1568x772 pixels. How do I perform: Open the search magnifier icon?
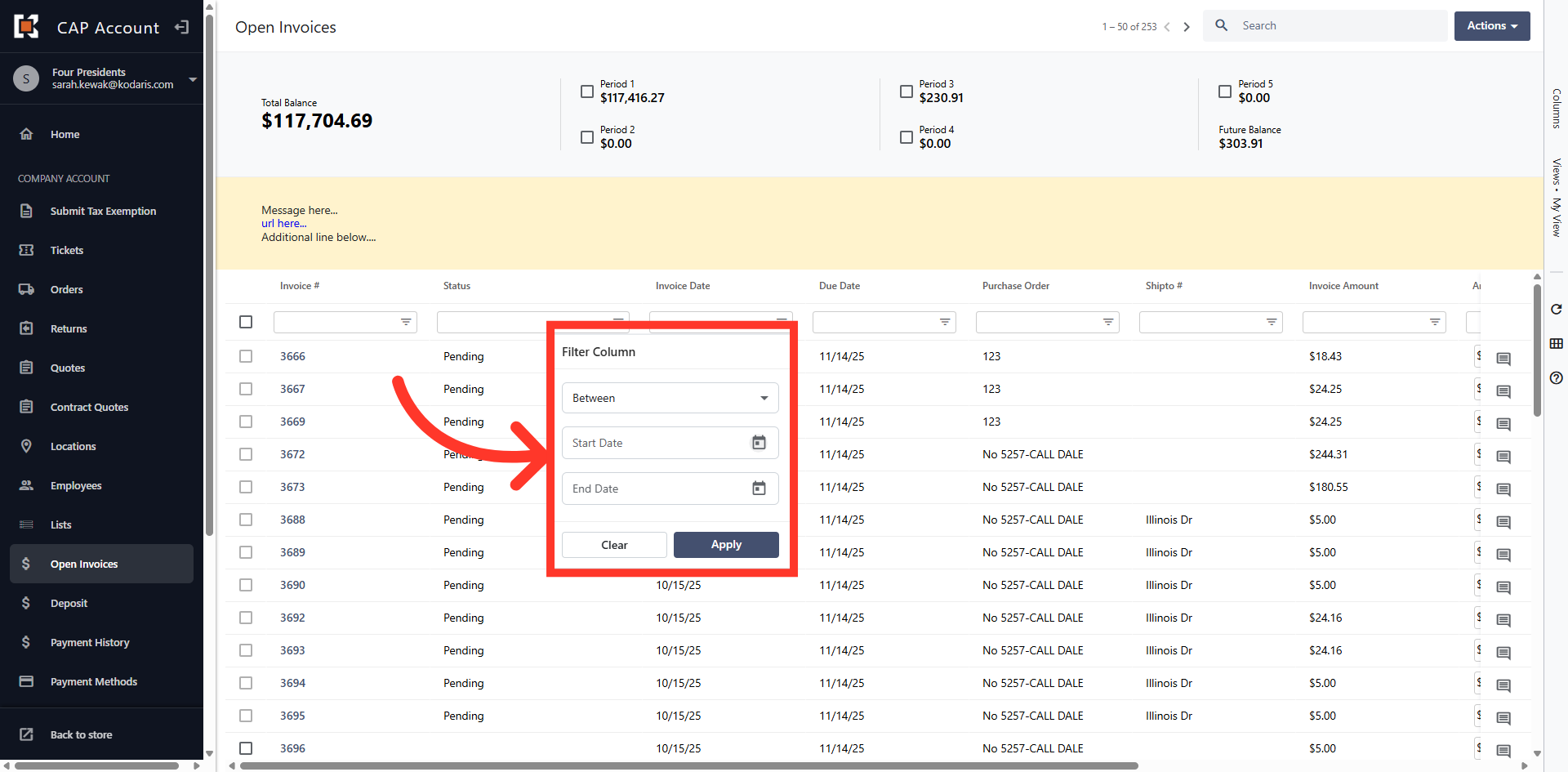1222,25
